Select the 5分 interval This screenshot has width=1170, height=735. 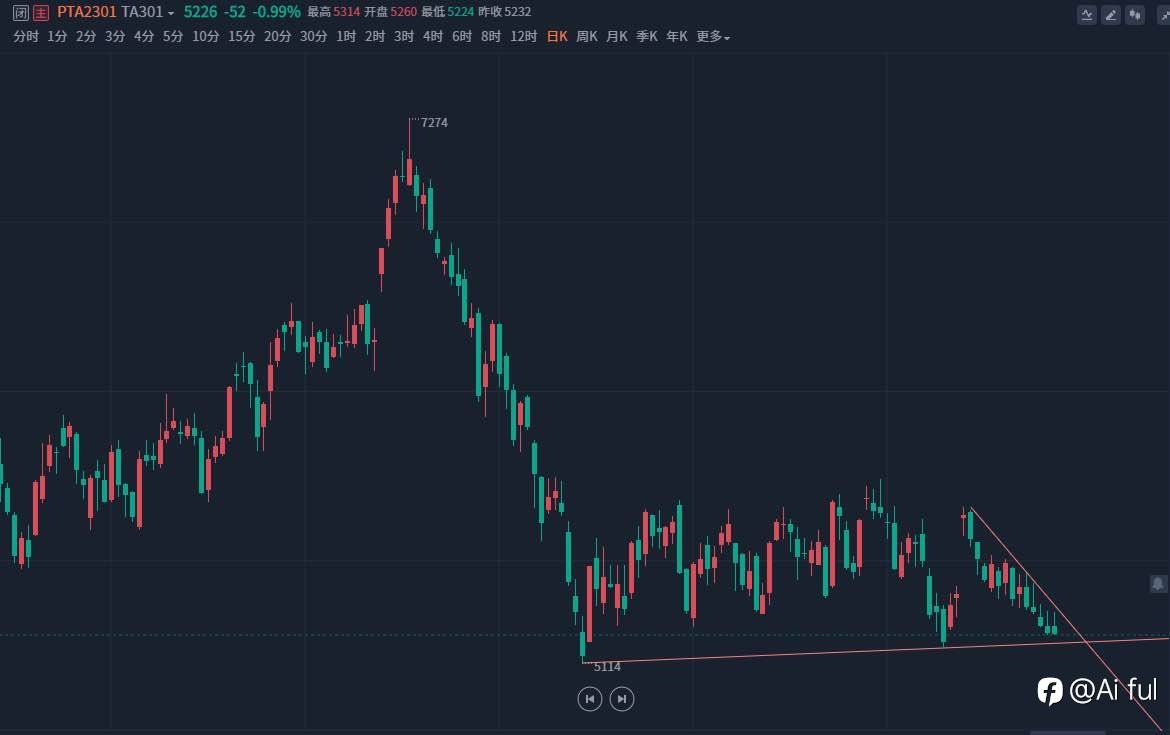pyautogui.click(x=173, y=37)
